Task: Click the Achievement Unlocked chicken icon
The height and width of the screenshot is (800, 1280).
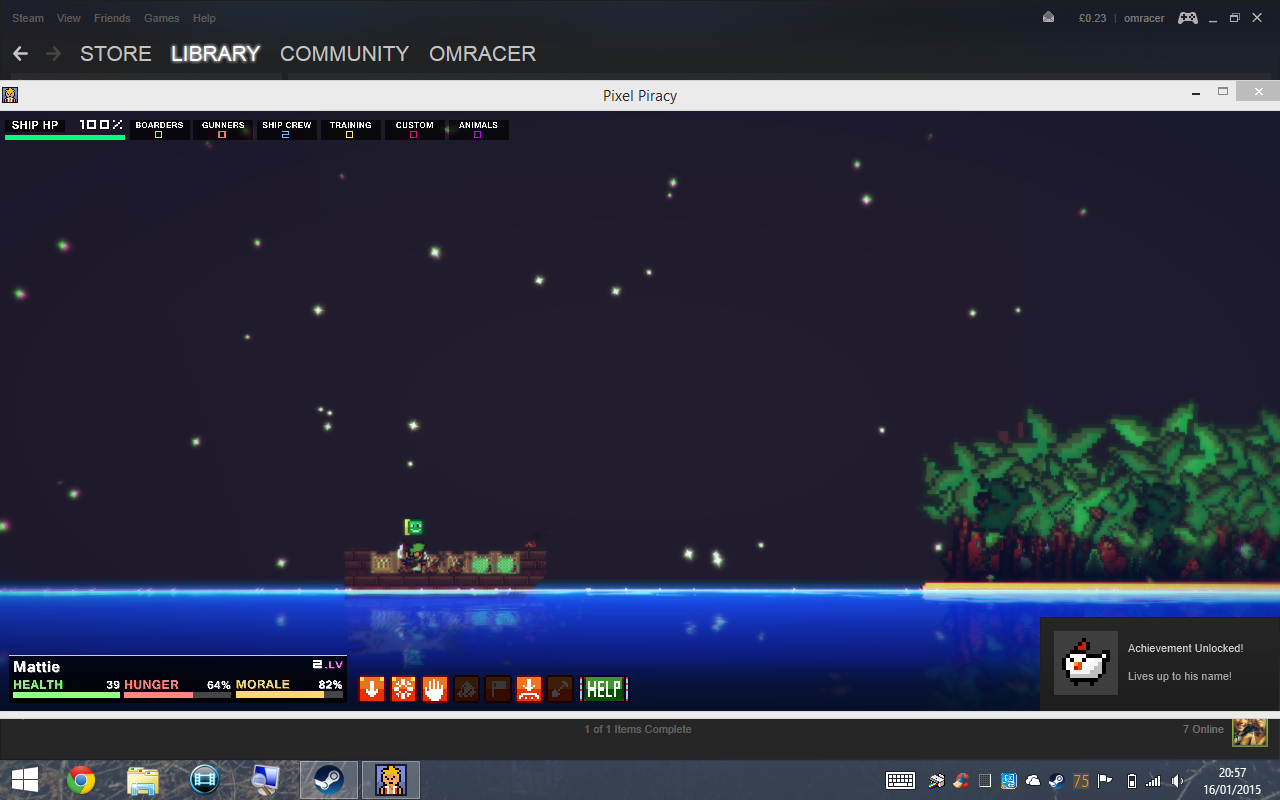Action: point(1086,663)
